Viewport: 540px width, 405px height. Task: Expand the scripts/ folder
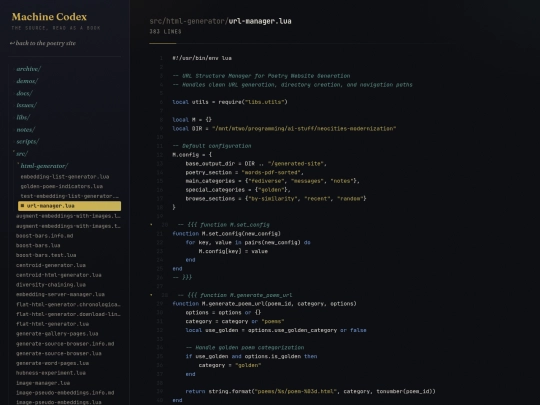click(28, 142)
